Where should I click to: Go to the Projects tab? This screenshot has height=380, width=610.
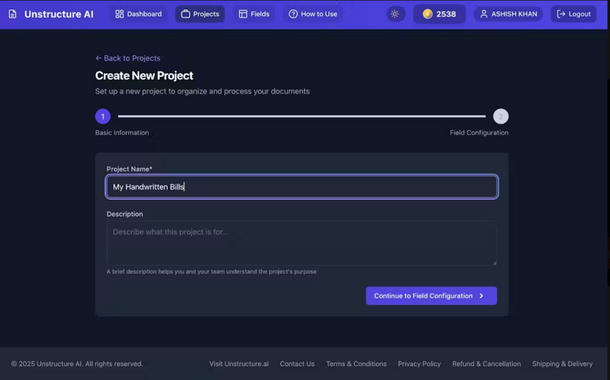coord(200,14)
